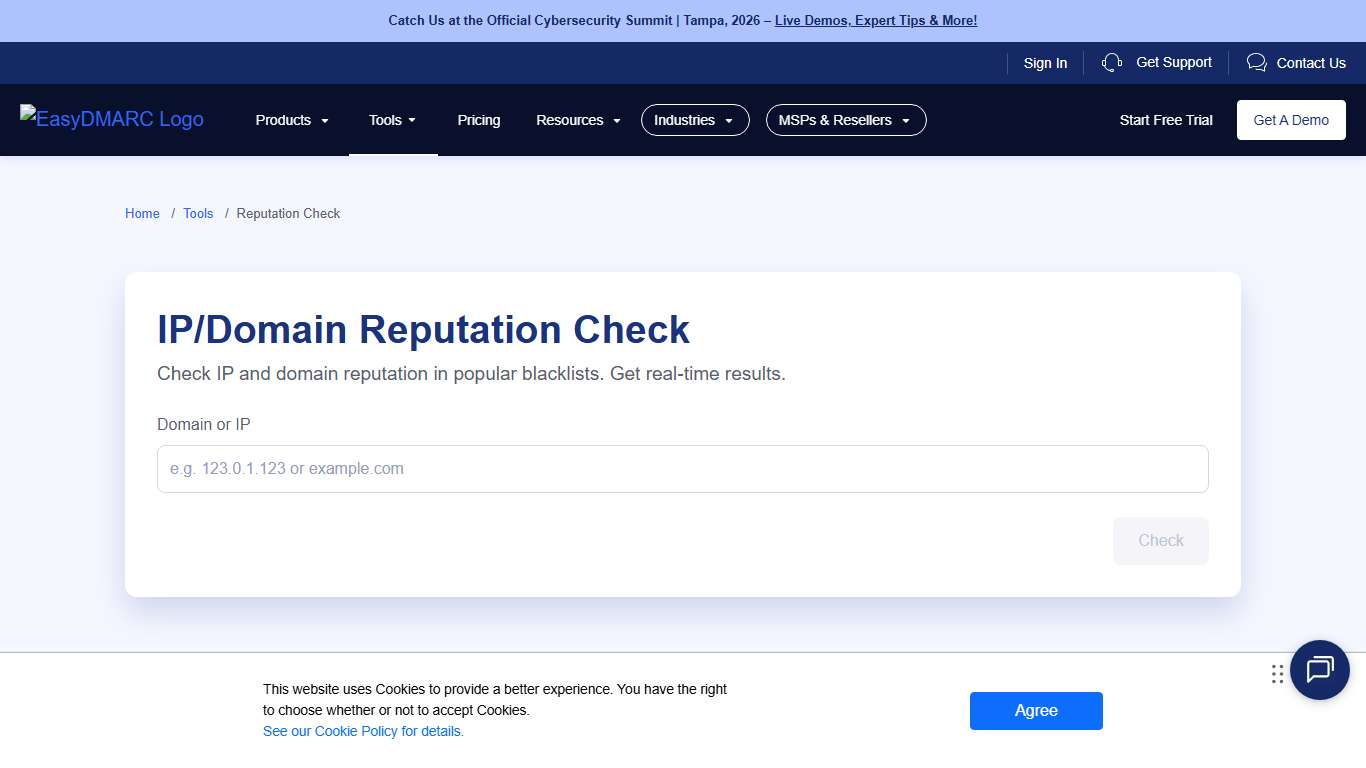The height and width of the screenshot is (768, 1366).
Task: Open the Tools dropdown menu
Action: pyautogui.click(x=391, y=120)
